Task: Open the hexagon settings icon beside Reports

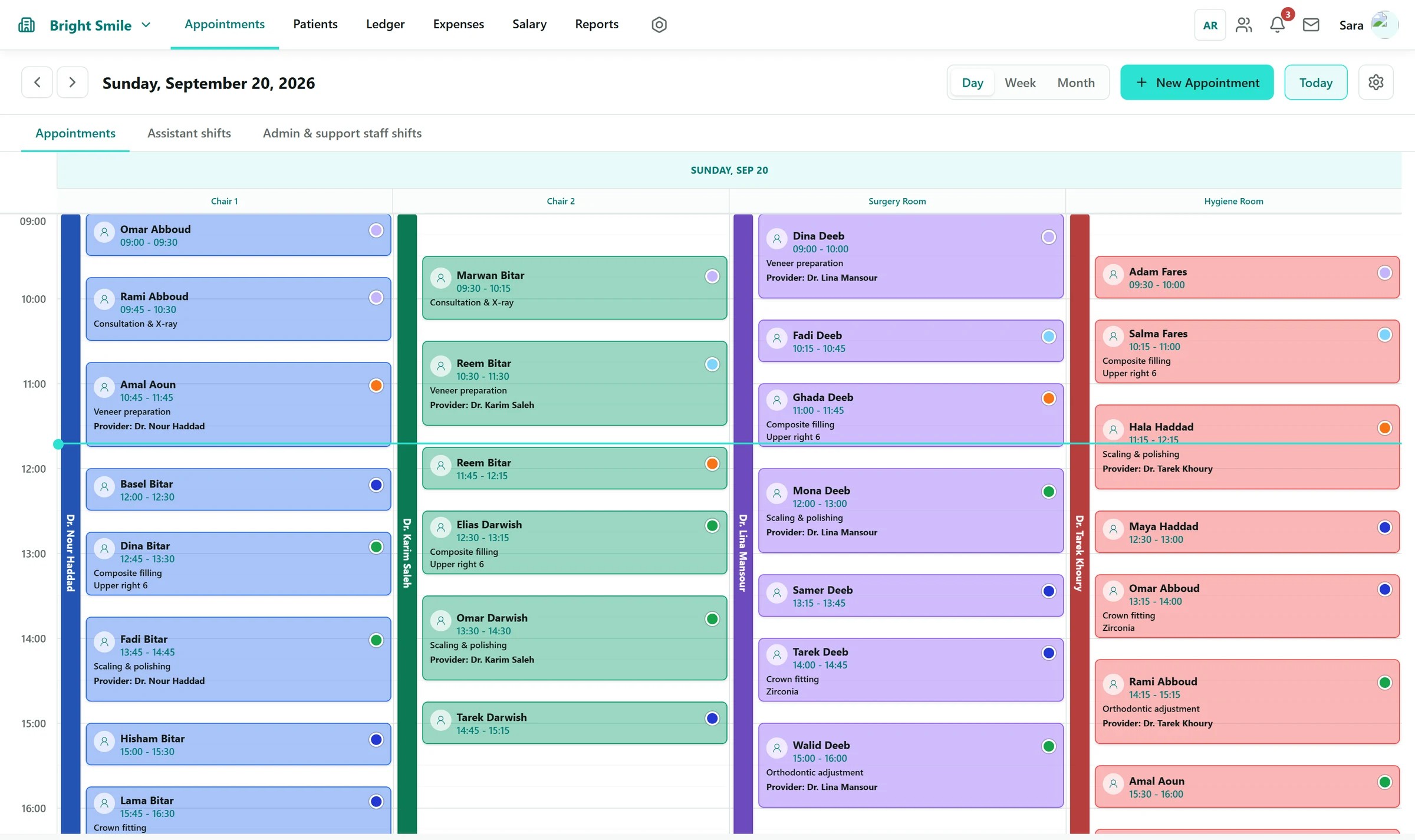Action: [x=659, y=25]
